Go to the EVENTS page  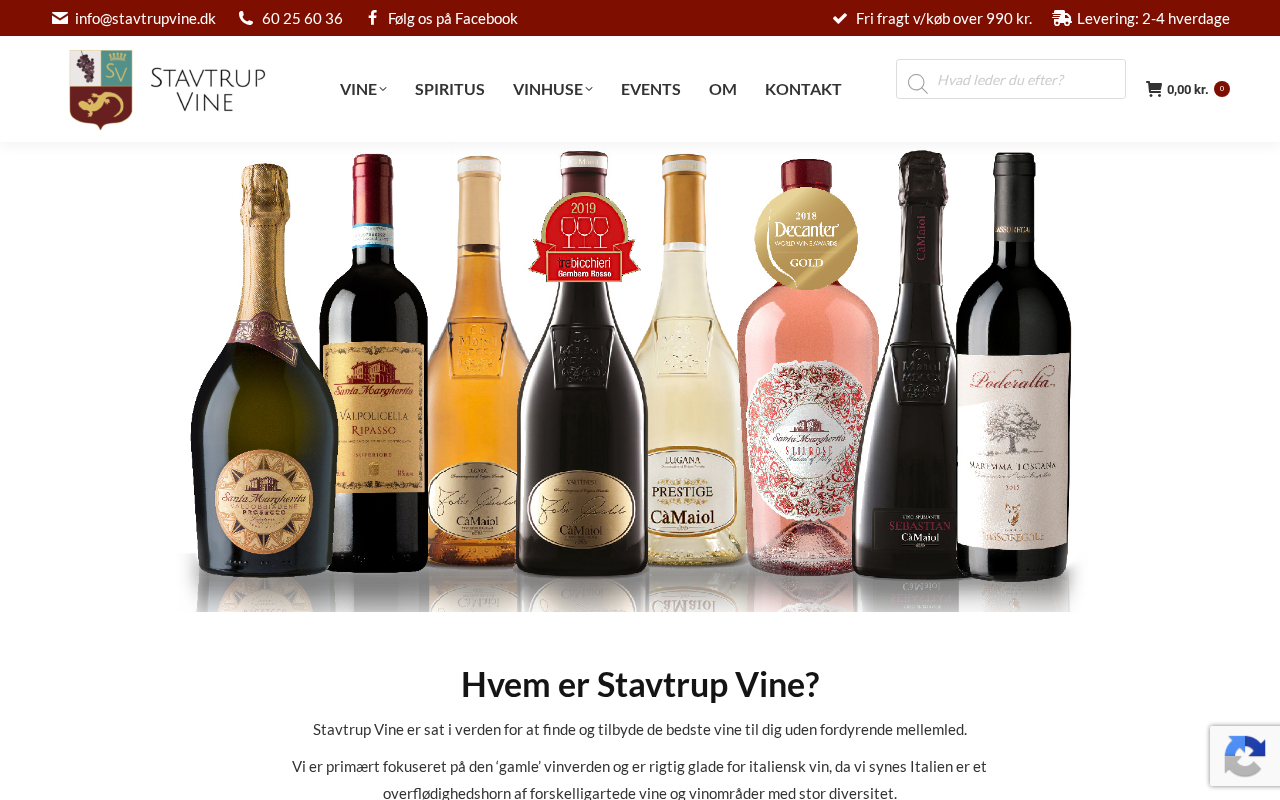coord(651,89)
